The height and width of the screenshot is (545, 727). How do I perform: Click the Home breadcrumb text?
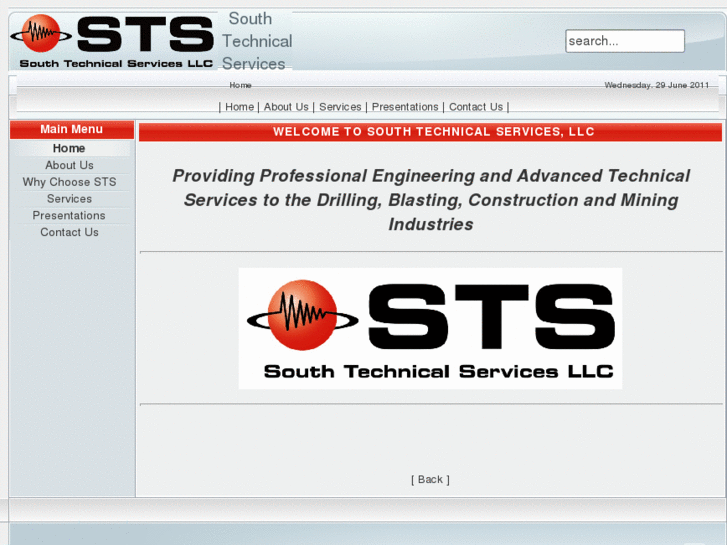pos(240,85)
